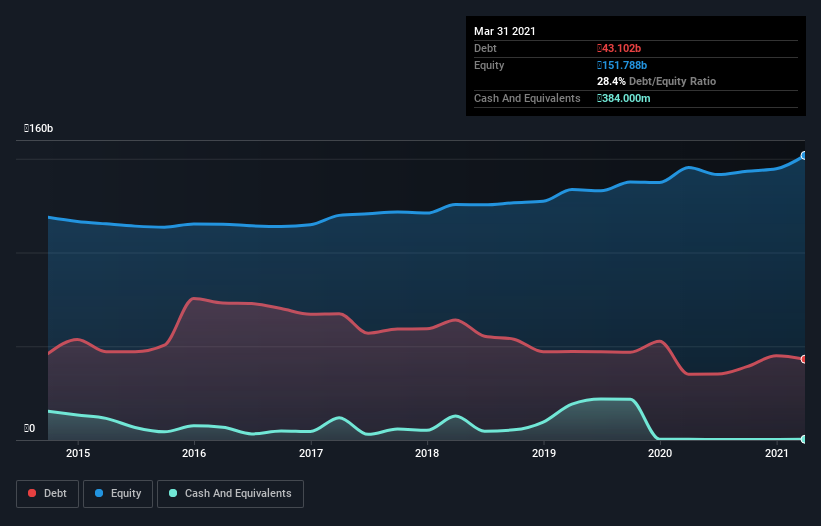Click the Equity label in tooltip
The width and height of the screenshot is (821, 526).
point(489,65)
